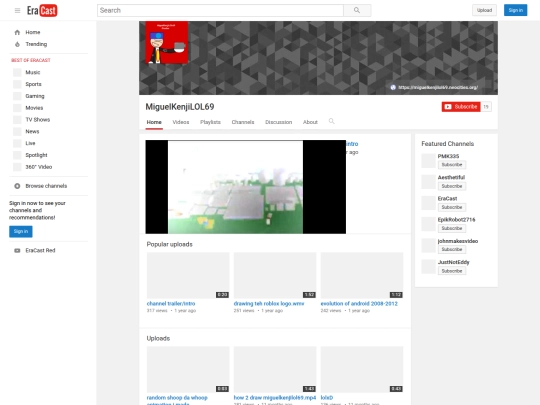Open drawing teh roblox logo.wmv thumbnail
The width and height of the screenshot is (540, 405).
(275, 276)
